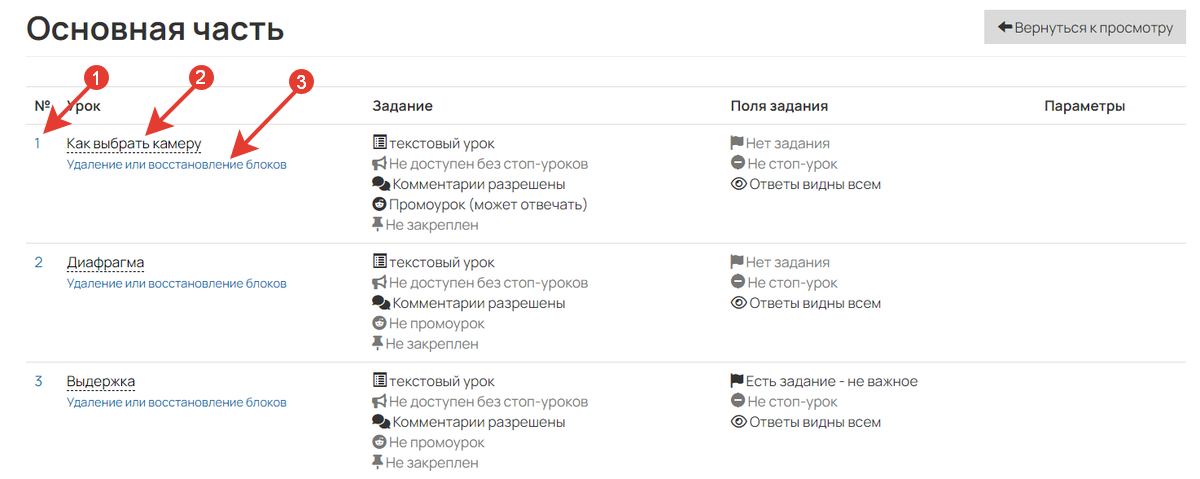Open 'Удаление или восстановление блоков' under Как выбрать камеру
The width and height of the screenshot is (1200, 479).
[177, 164]
